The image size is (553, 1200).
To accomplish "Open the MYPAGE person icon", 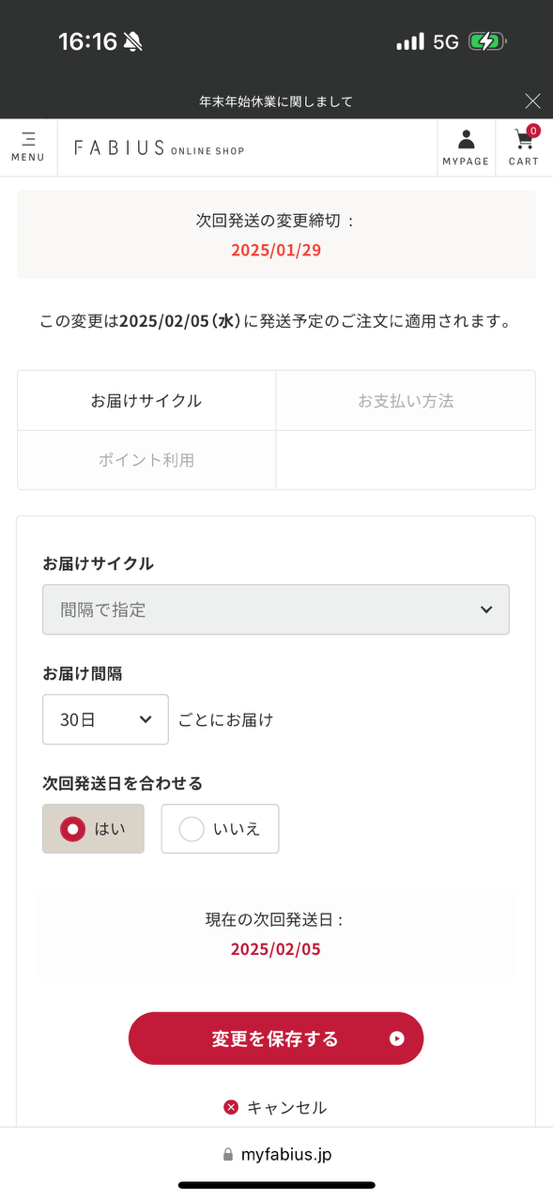I will coord(465,147).
